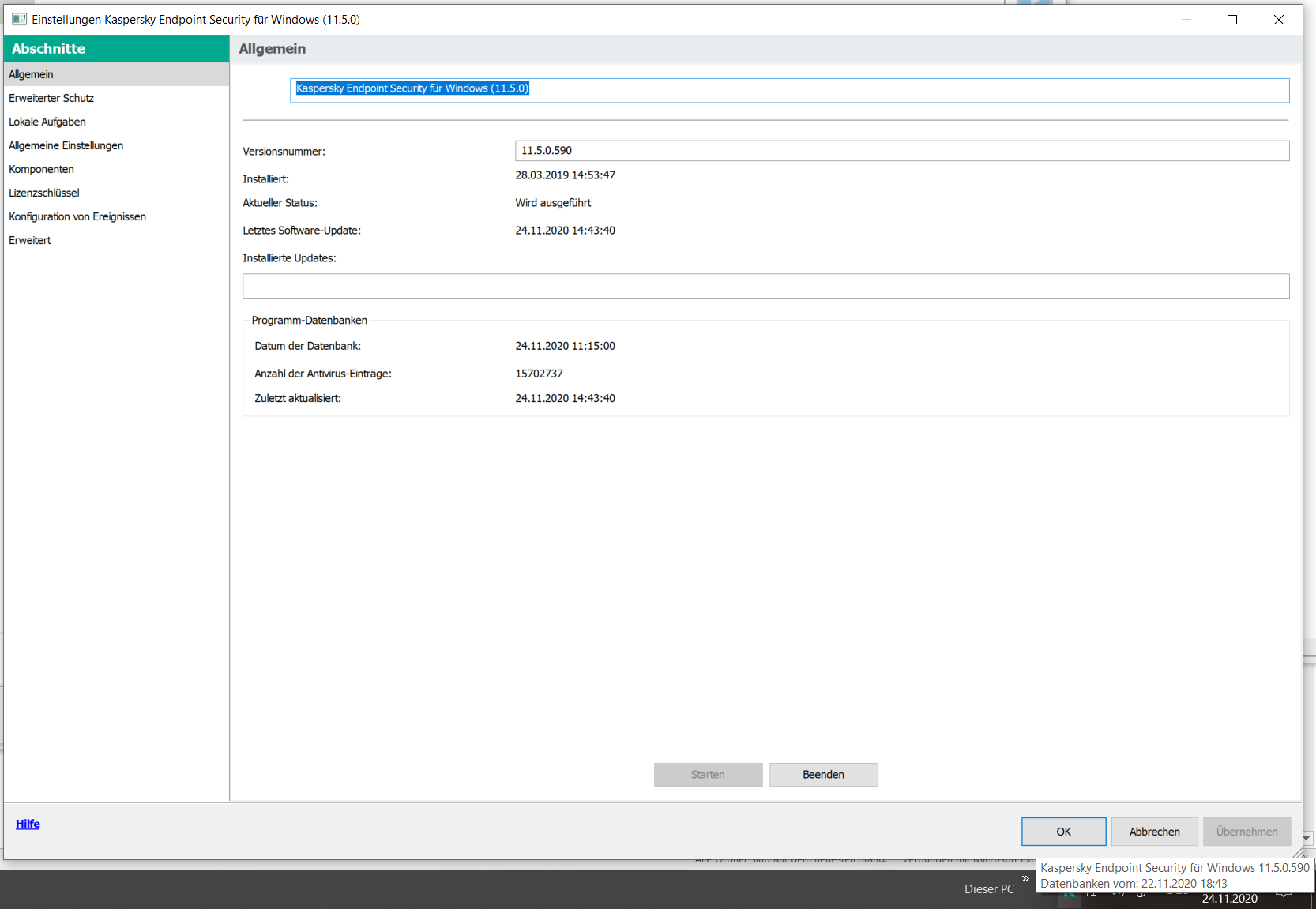Image resolution: width=1316 pixels, height=909 pixels.
Task: Click the empty Installierte Updates box
Action: [766, 286]
